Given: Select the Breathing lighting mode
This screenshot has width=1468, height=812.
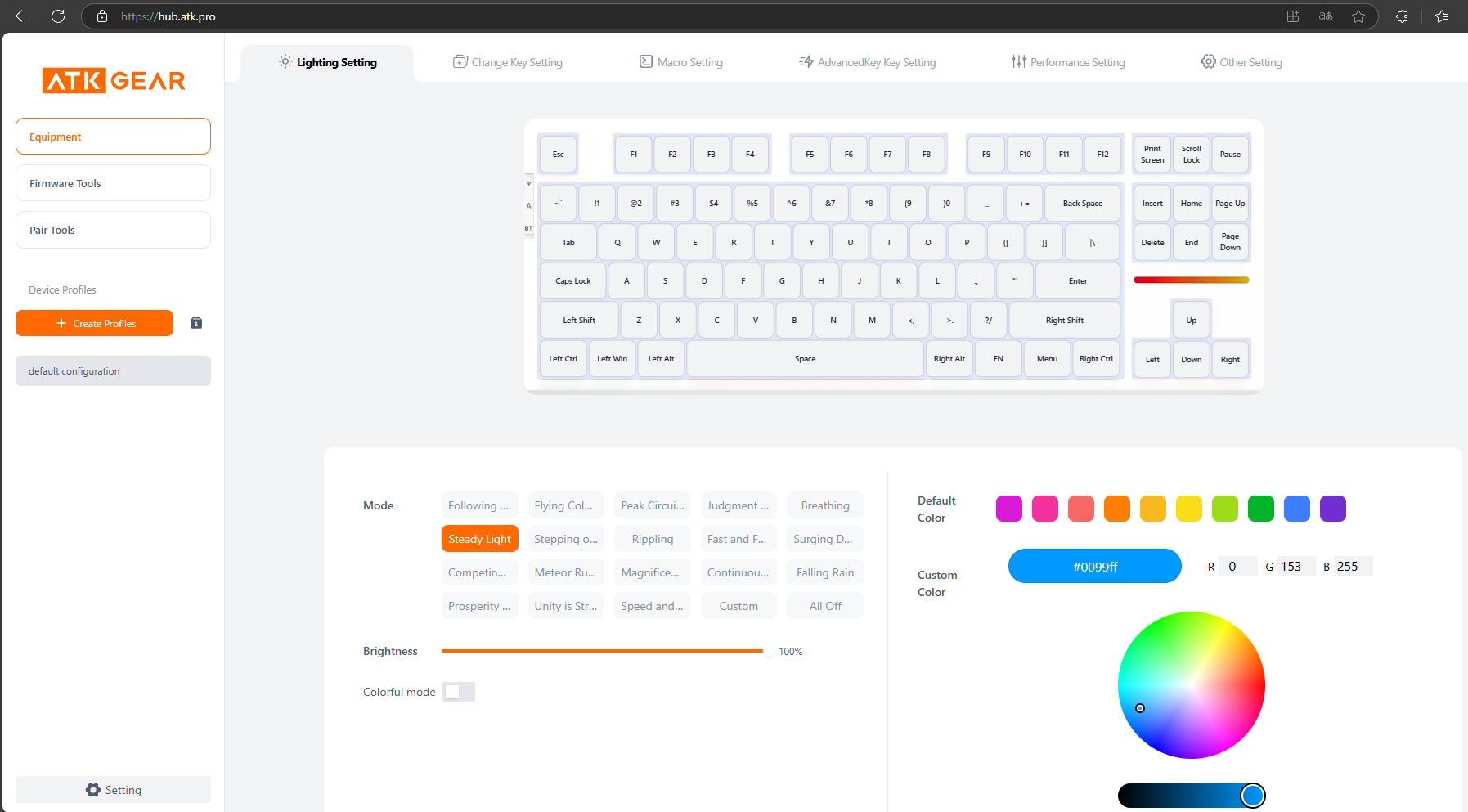Looking at the screenshot, I should coord(825,505).
